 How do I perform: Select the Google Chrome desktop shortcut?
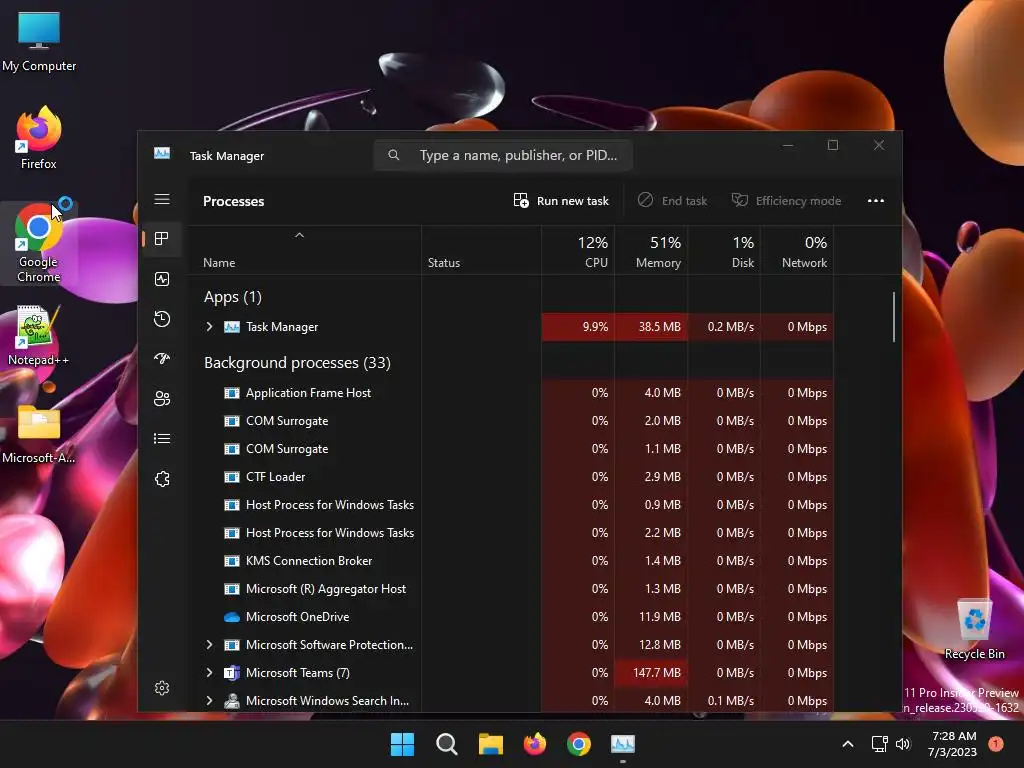click(x=39, y=243)
